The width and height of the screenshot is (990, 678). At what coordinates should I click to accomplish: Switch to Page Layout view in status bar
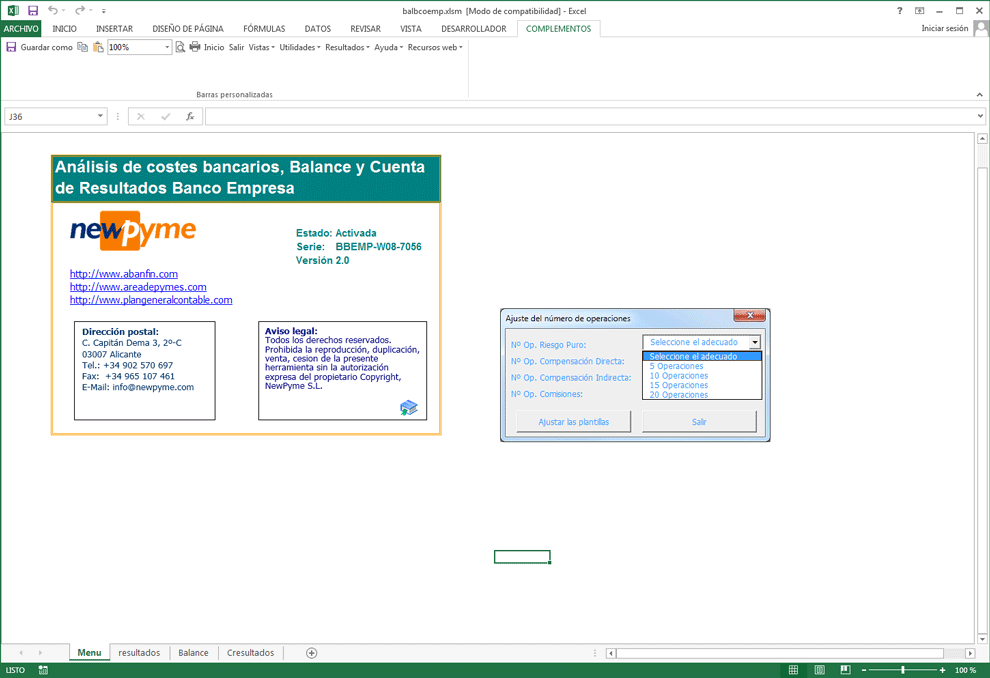pos(820,670)
